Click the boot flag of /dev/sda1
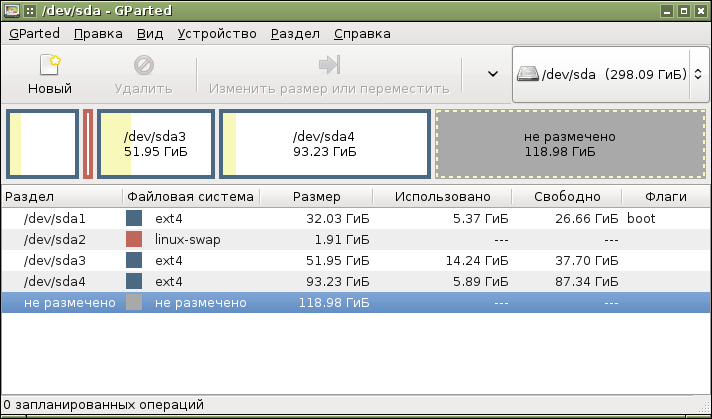 (x=641, y=218)
